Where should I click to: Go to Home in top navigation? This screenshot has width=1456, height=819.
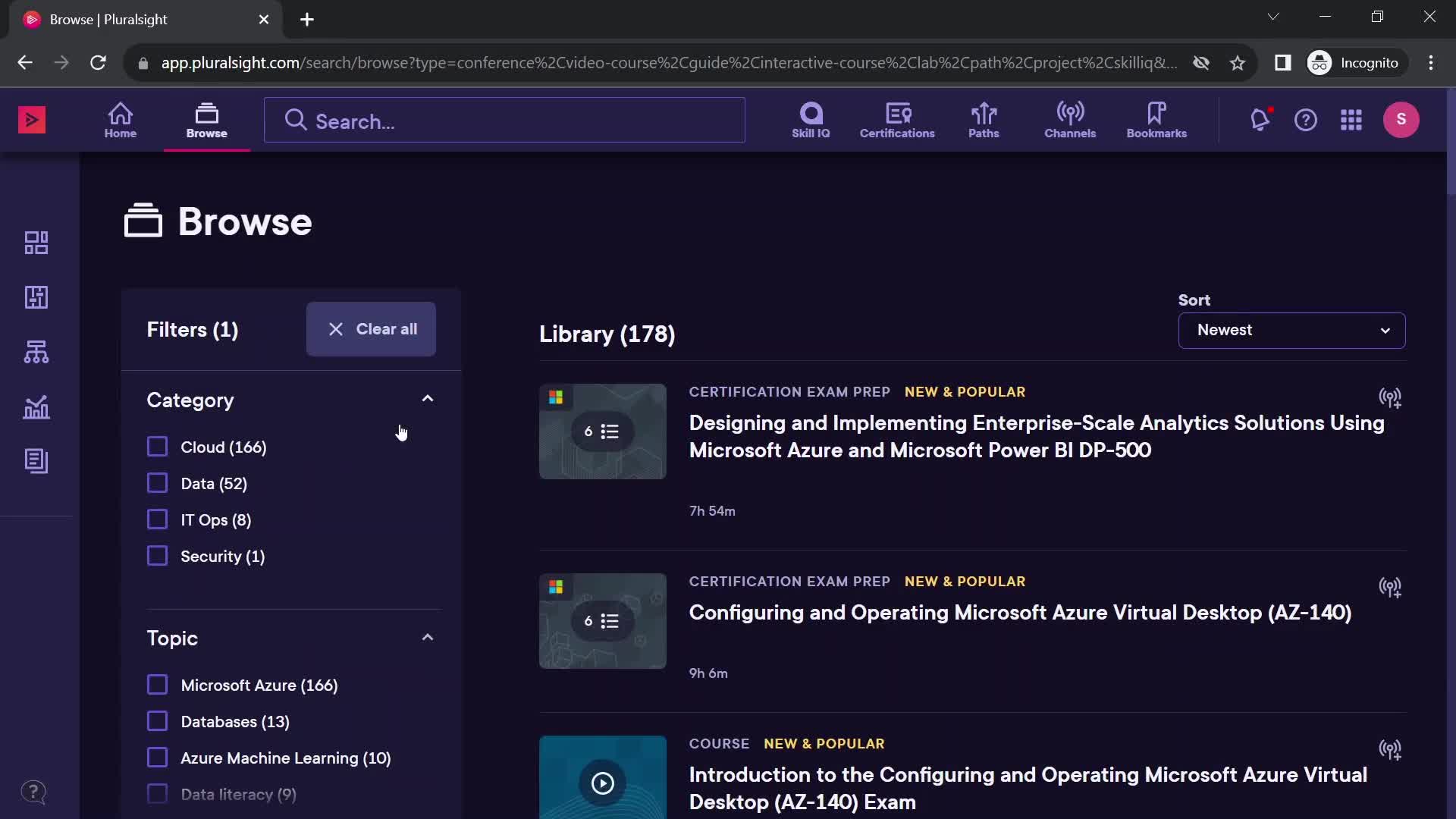[121, 121]
